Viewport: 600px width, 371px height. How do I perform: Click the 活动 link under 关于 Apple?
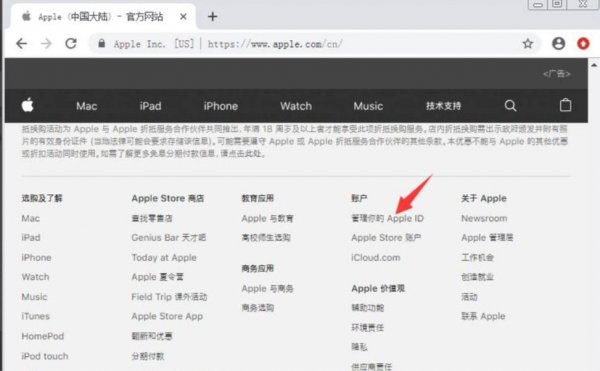tap(469, 297)
